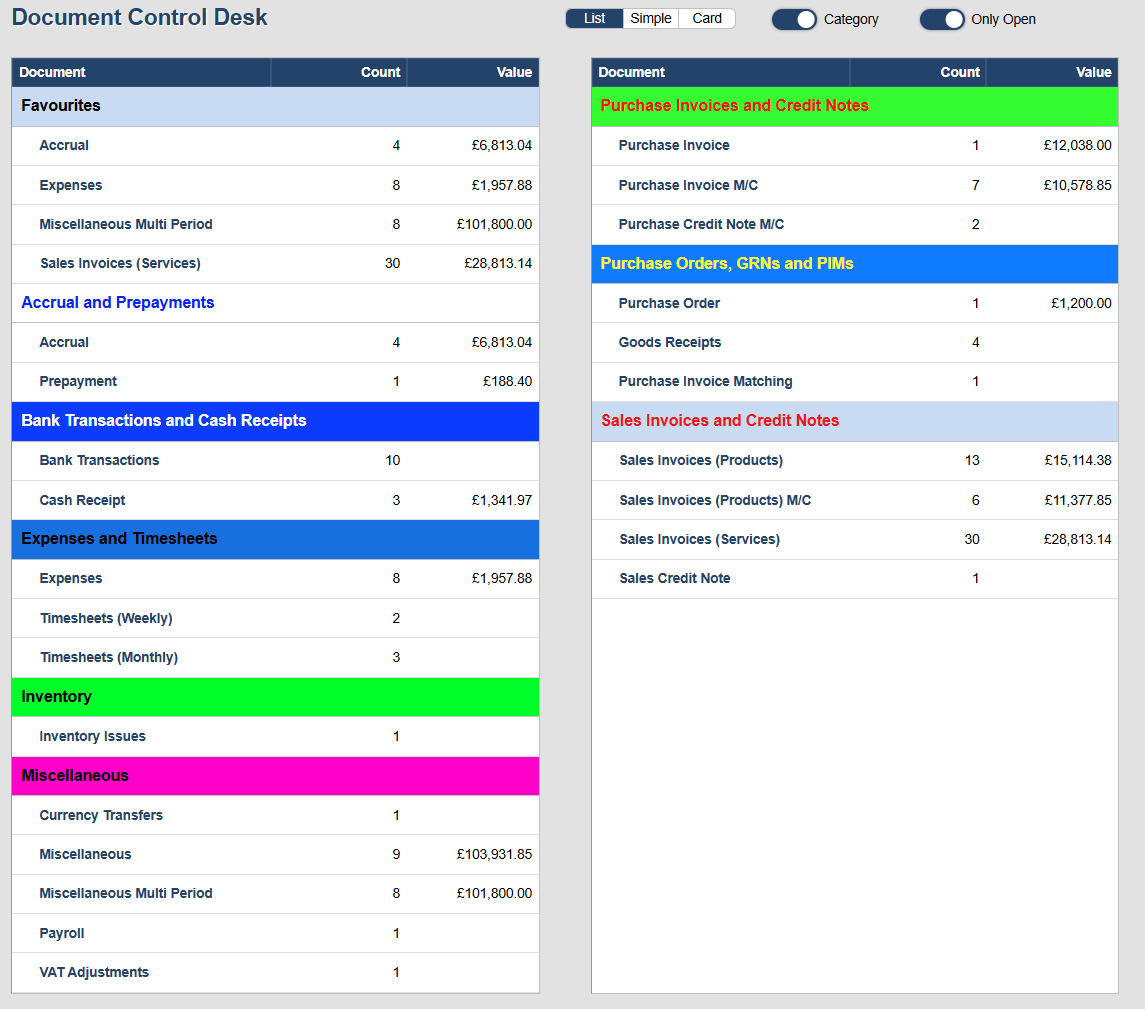
Task: Open Purchase Credit Note M/C
Action: pos(701,225)
